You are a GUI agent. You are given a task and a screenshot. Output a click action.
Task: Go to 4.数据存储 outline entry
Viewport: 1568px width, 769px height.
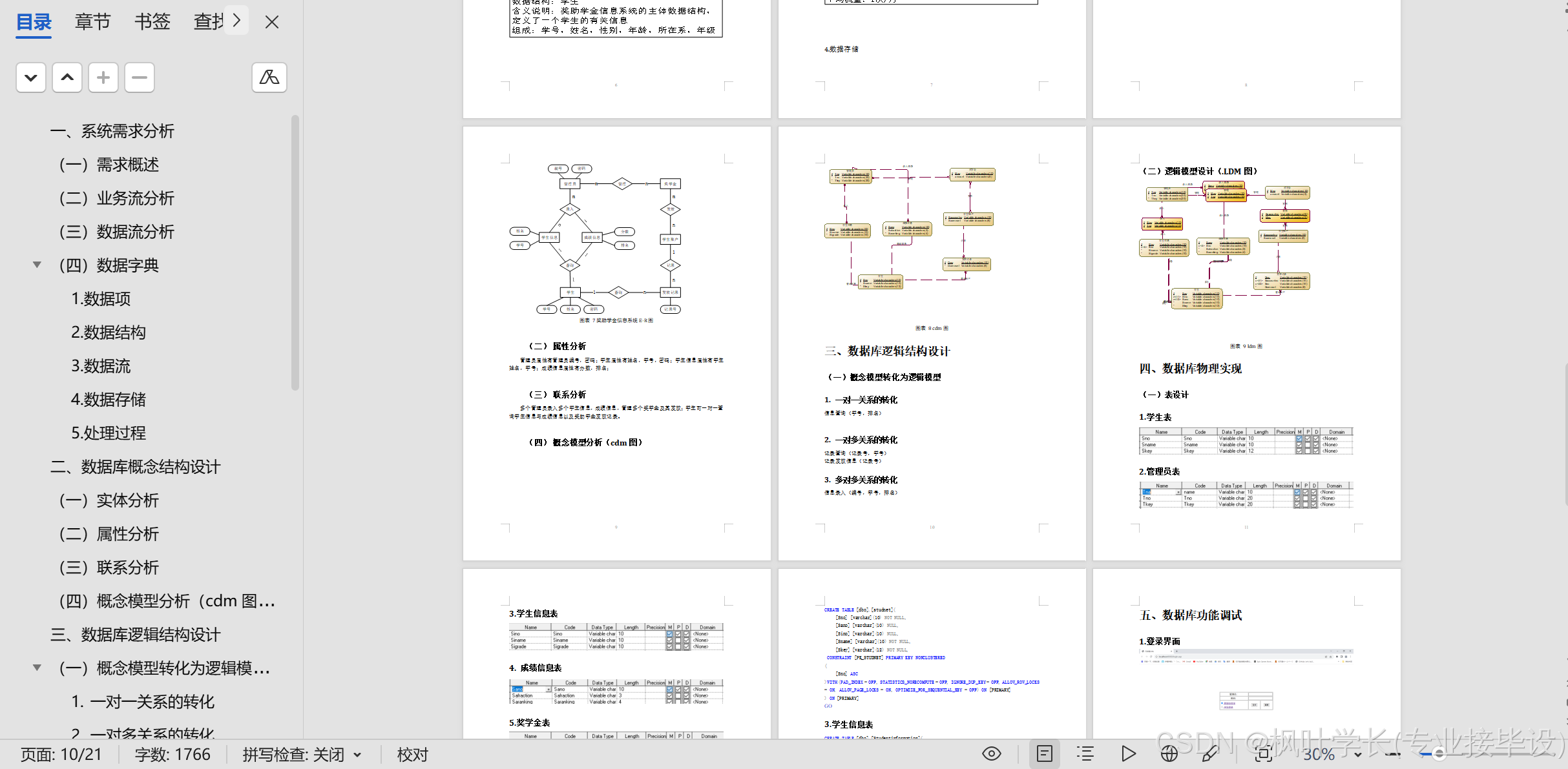109,400
